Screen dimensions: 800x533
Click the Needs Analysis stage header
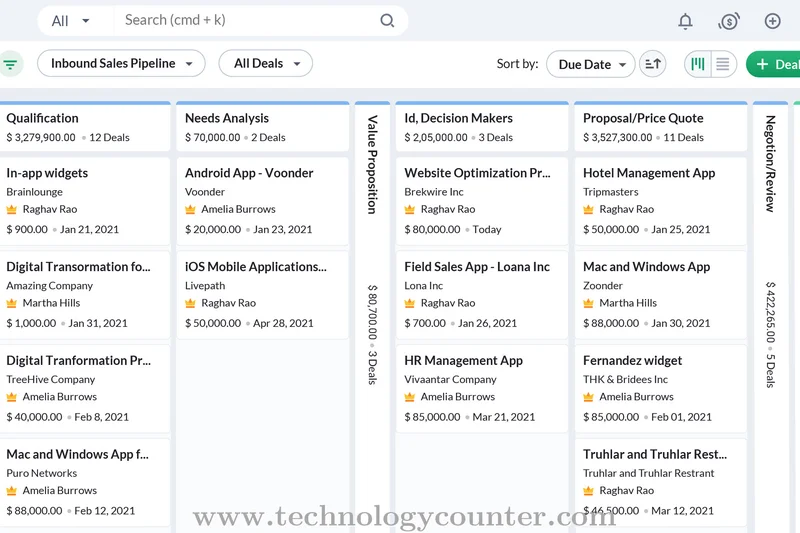pos(263,127)
